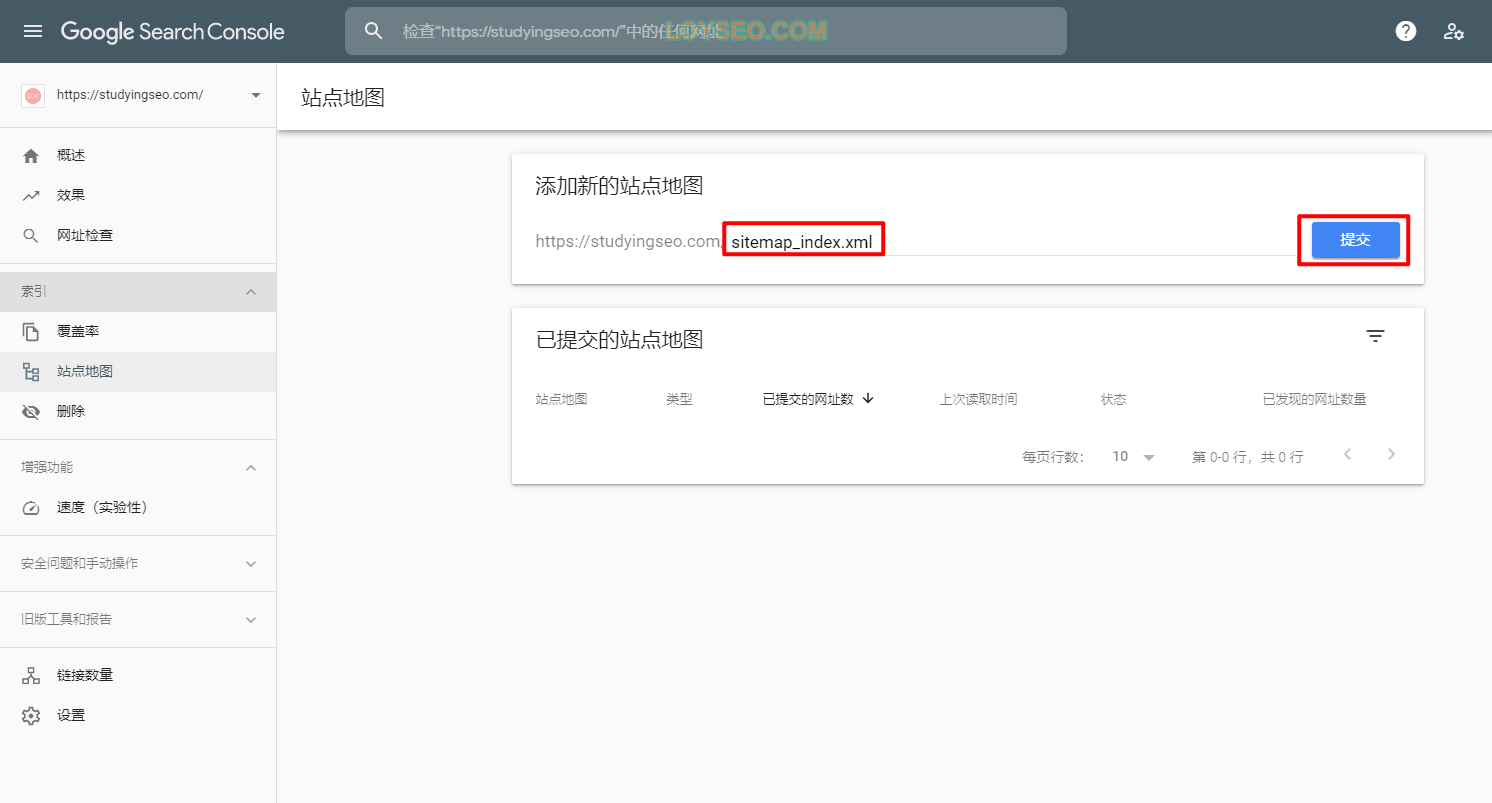Click the trend line icon for 效果
This screenshot has width=1492, height=803.
pyautogui.click(x=31, y=196)
